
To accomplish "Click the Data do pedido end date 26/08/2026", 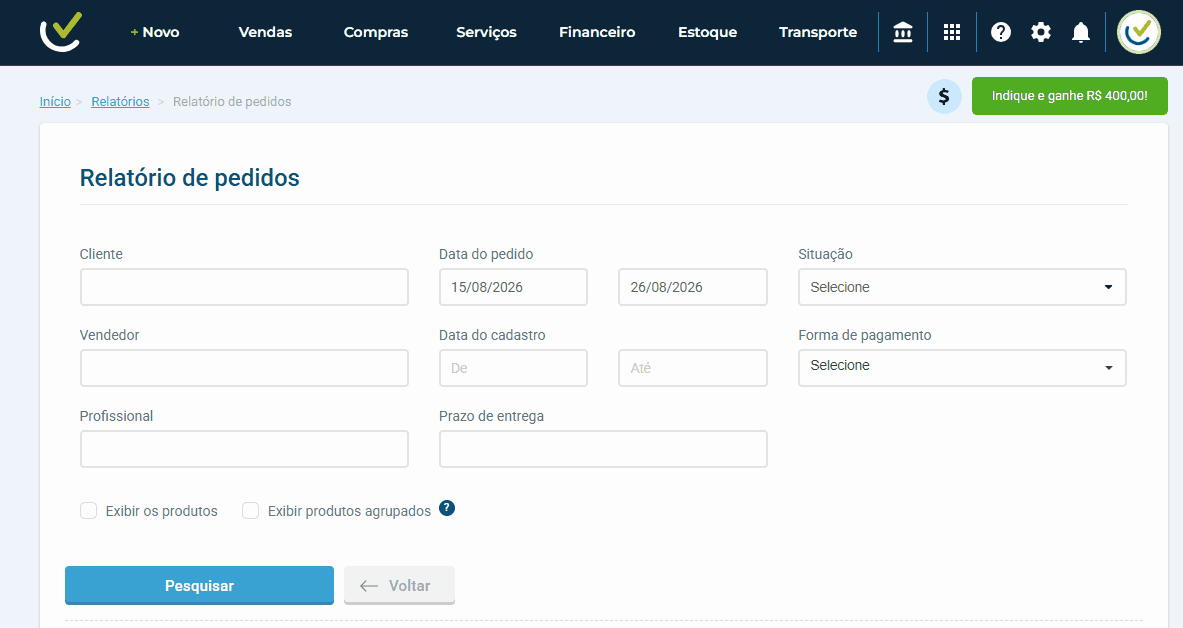I will point(693,287).
